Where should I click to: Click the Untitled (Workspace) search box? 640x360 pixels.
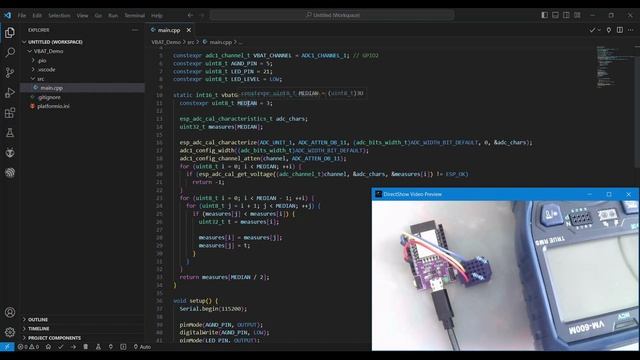coord(332,15)
